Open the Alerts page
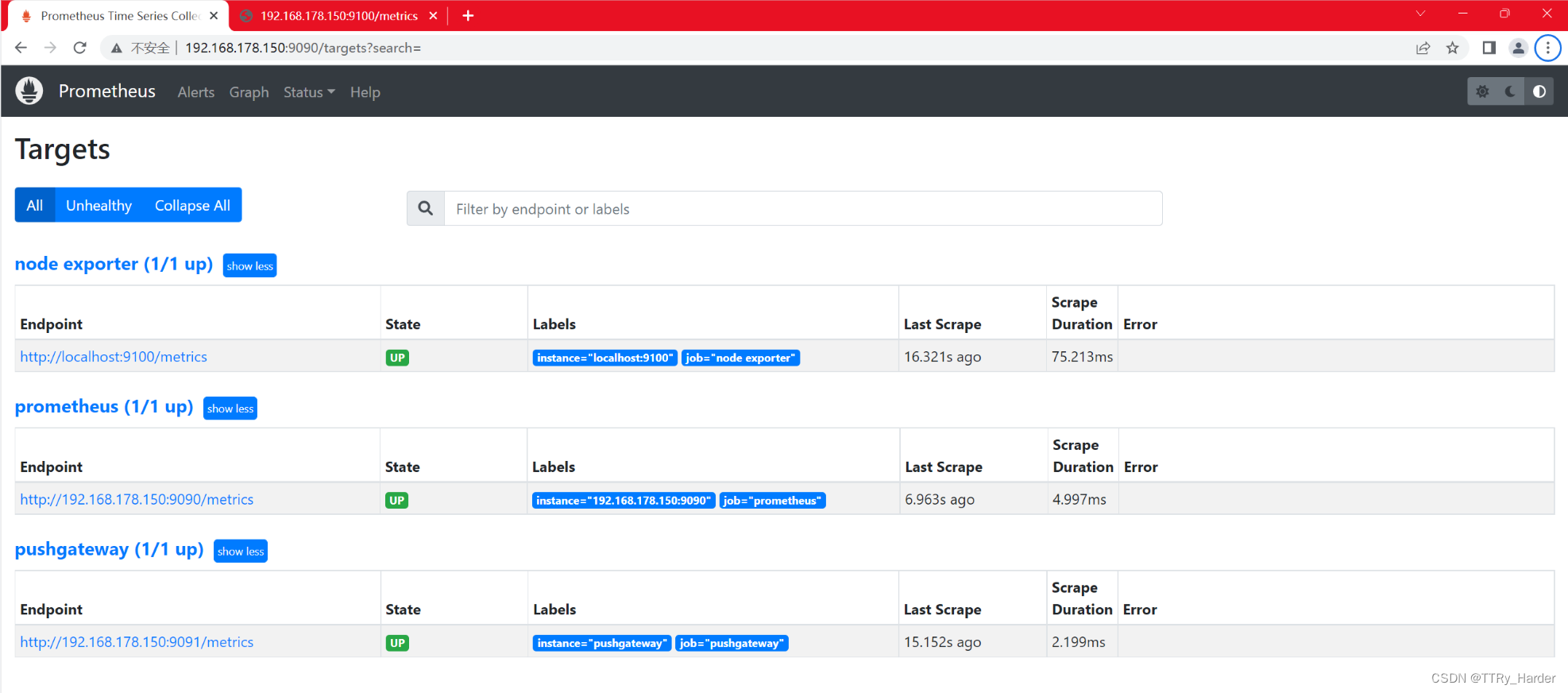The width and height of the screenshot is (1568, 693). (x=196, y=92)
